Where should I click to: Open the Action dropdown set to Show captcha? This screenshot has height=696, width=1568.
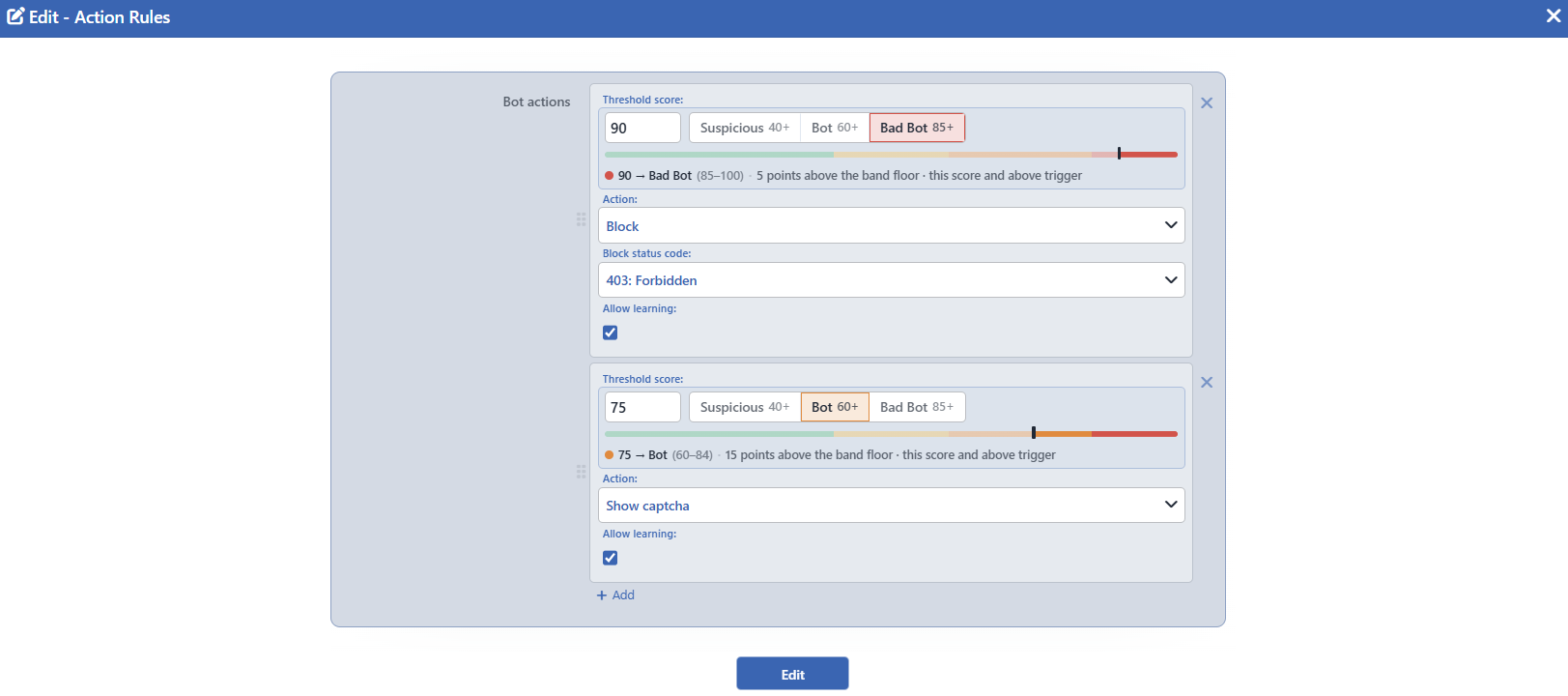(891, 505)
